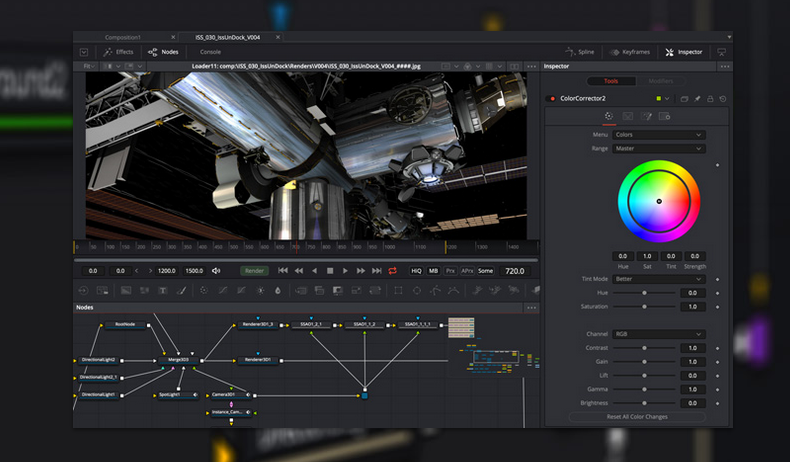The height and width of the screenshot is (462, 790).
Task: Open the Options tab icon in ColorCorrector2
Action: pos(646,116)
